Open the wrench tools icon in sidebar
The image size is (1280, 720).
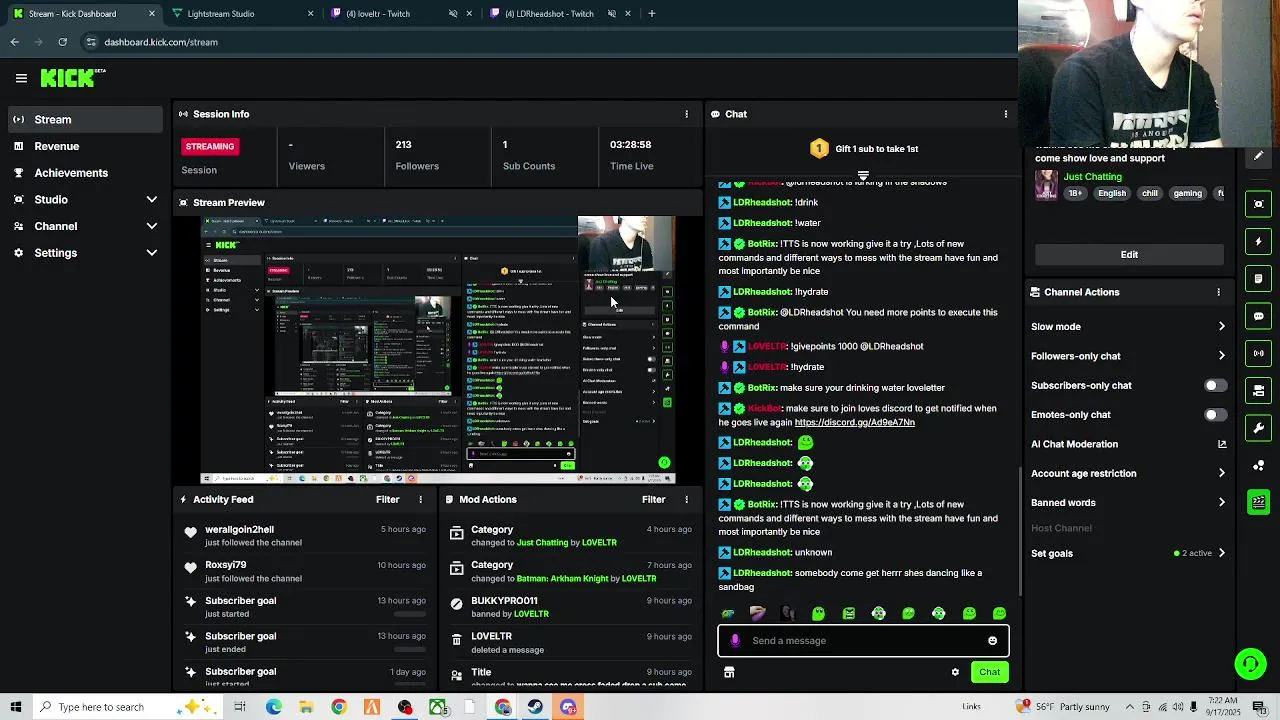(x=1258, y=428)
